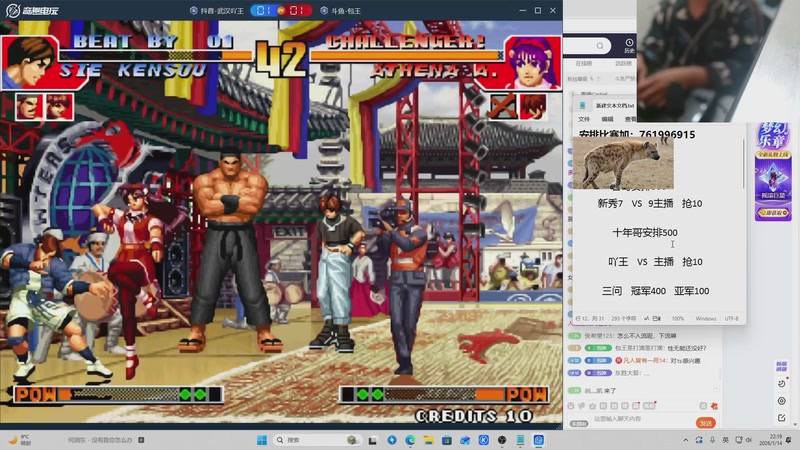This screenshot has height=450, width=800.
Task: Click the shield icon beside 斗鱼-包王
Action: tap(324, 10)
